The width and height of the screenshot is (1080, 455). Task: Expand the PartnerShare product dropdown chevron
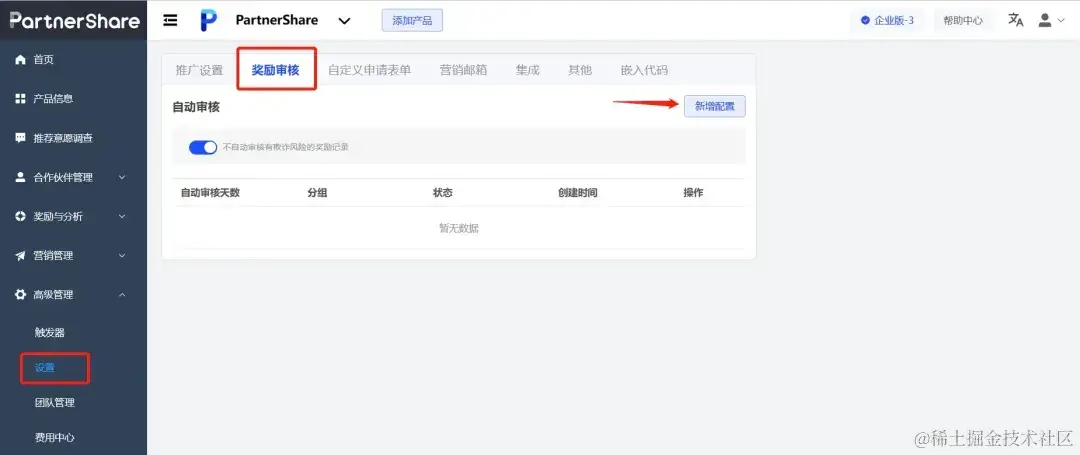click(x=344, y=21)
